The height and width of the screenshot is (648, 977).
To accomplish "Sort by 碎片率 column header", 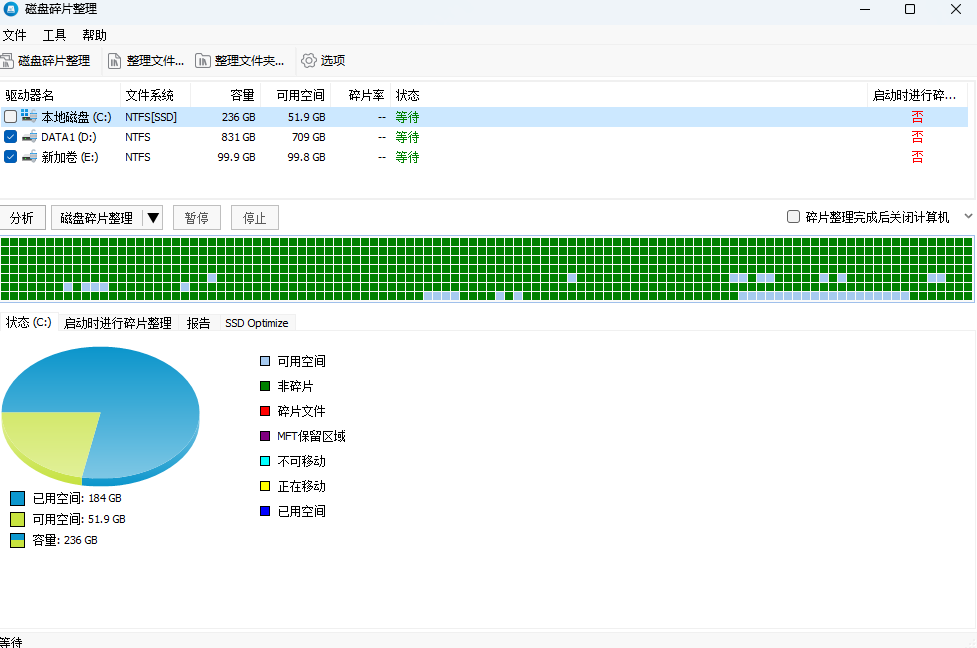I will [366, 95].
